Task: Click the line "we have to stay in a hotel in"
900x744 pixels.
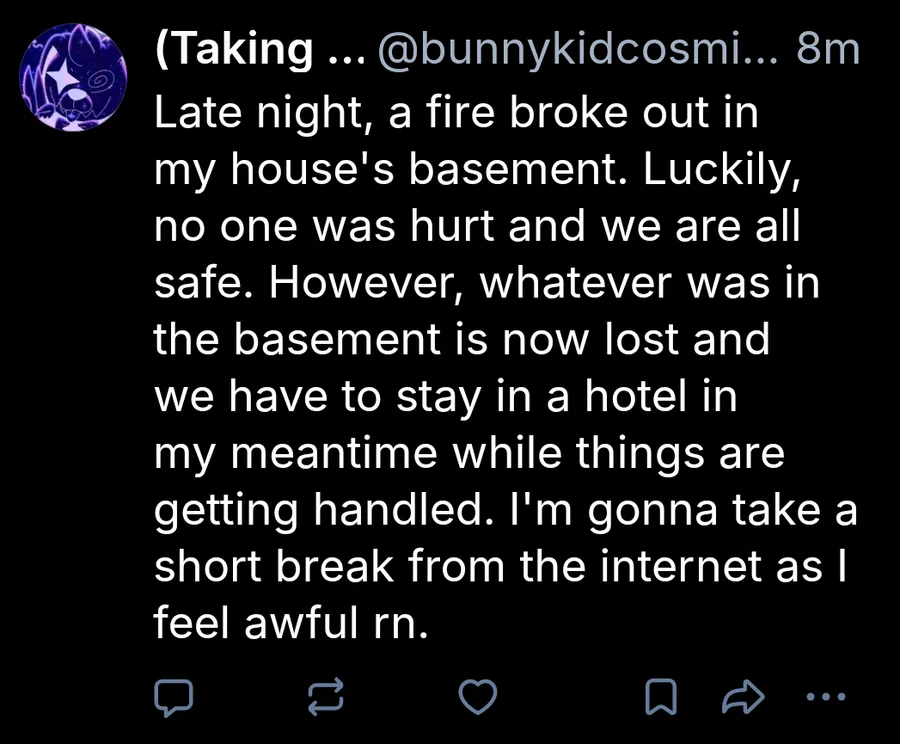Action: coord(446,398)
